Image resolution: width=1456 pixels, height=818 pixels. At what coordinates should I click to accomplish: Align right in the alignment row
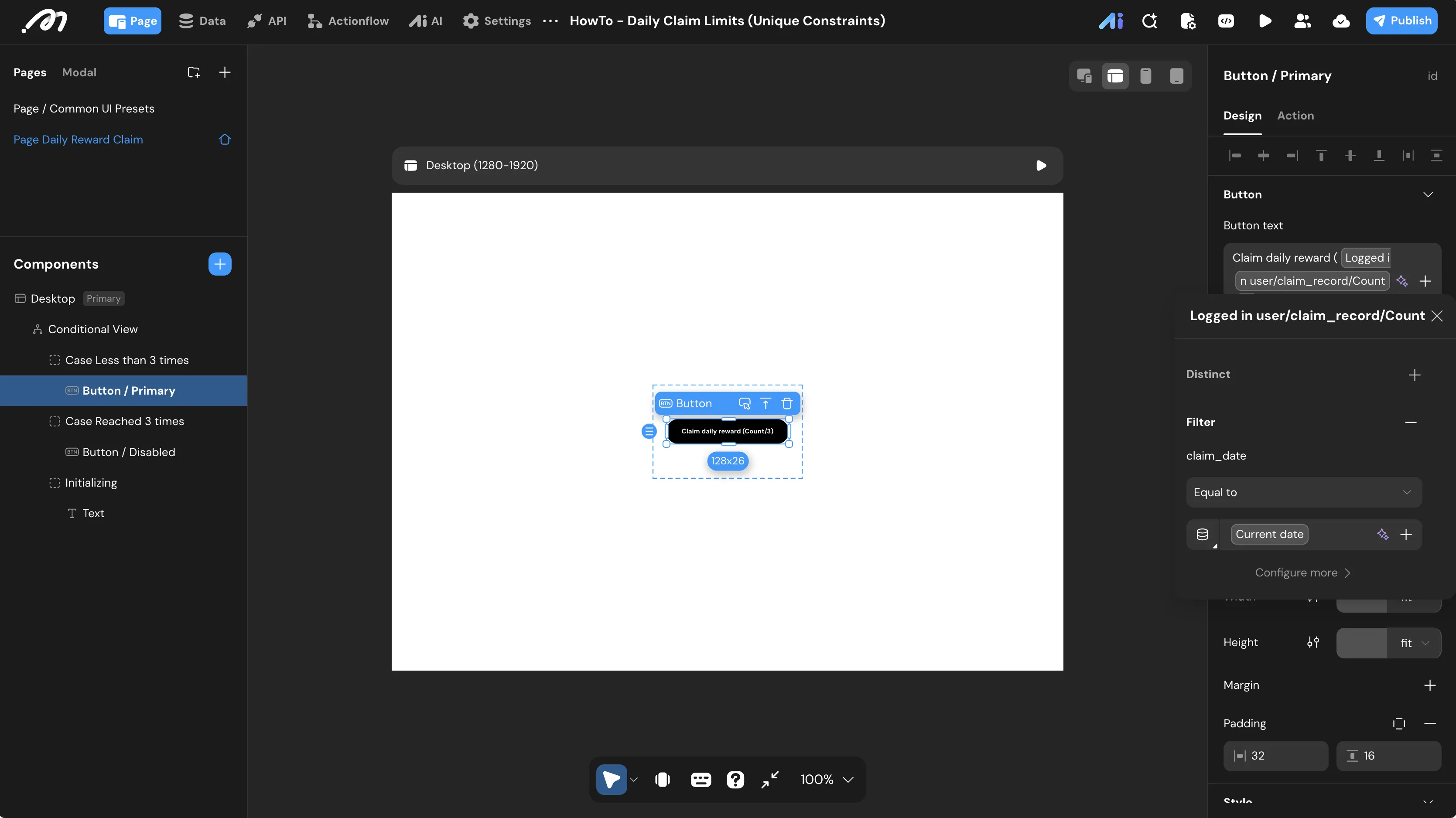click(1293, 155)
